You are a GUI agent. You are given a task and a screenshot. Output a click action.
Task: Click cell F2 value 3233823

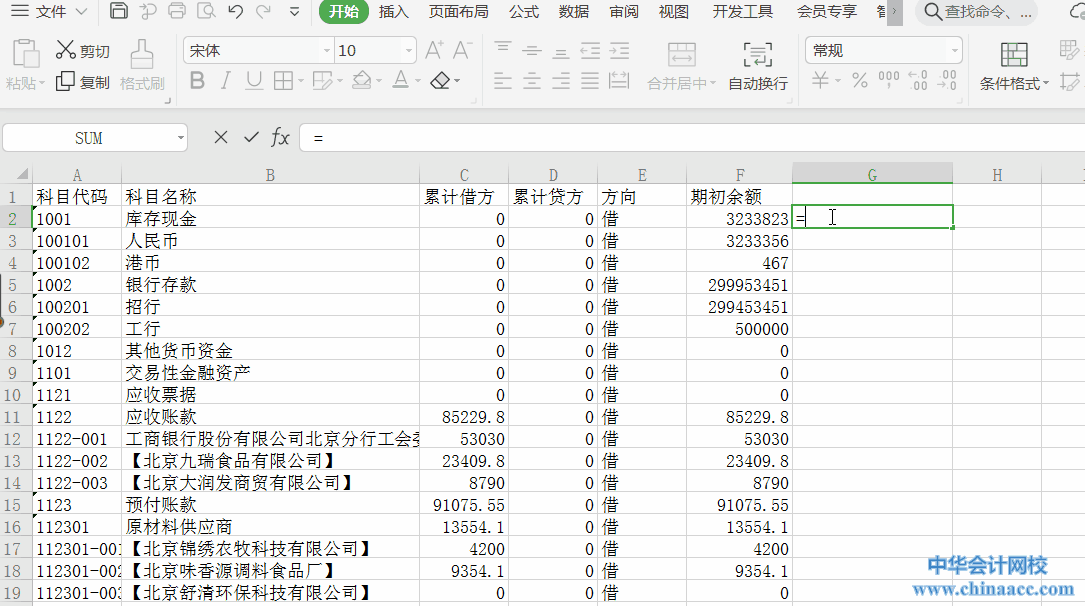pos(739,219)
